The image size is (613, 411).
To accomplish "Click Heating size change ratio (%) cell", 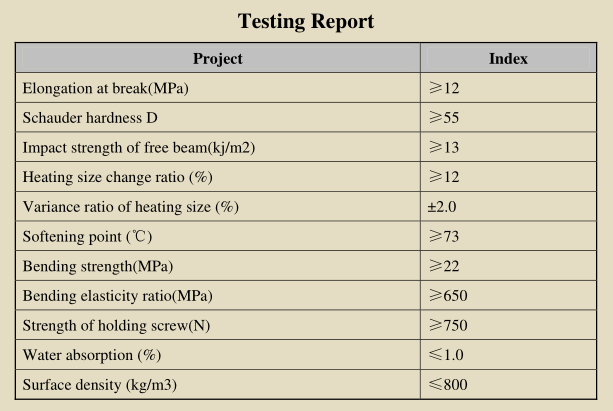I will tap(218, 177).
